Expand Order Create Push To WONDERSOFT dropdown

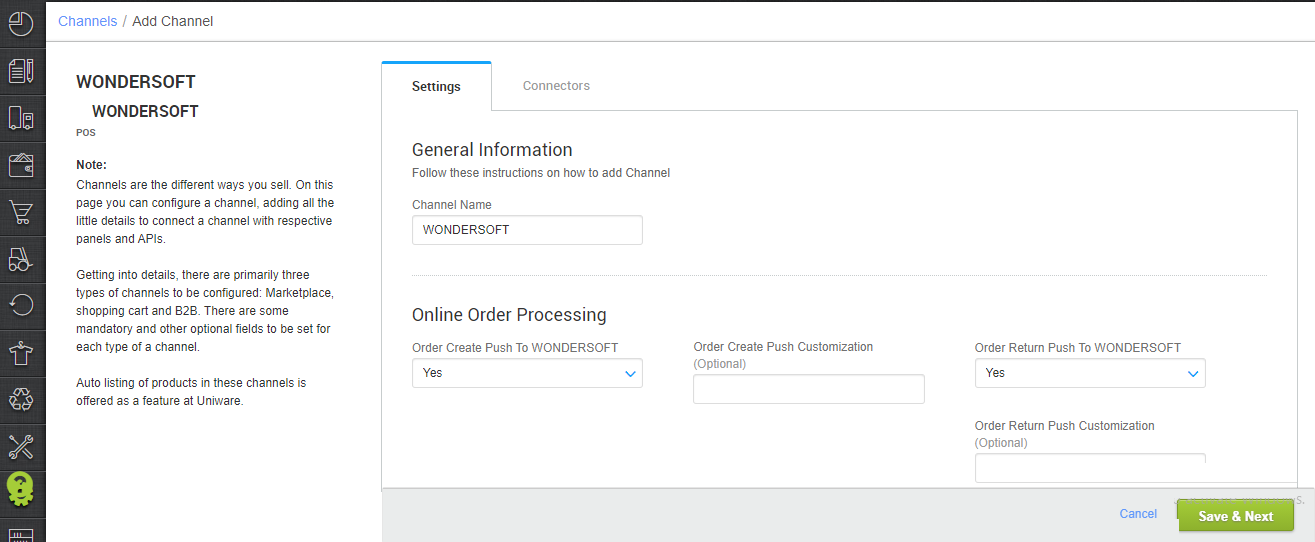click(527, 373)
